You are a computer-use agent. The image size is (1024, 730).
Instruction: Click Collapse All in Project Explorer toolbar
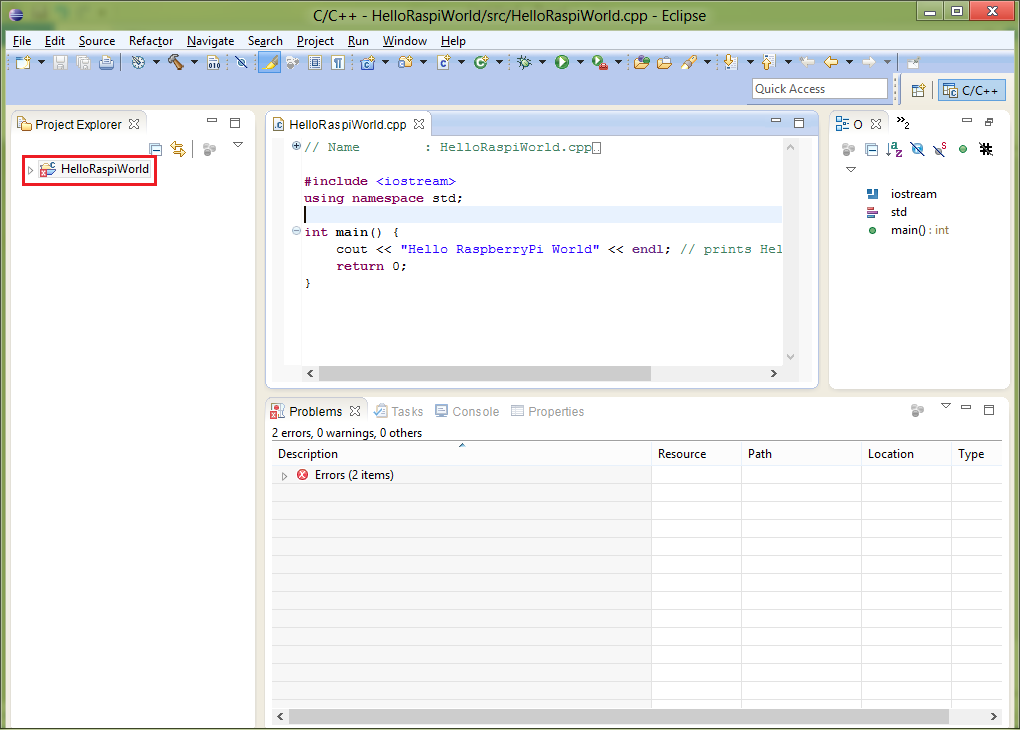(x=155, y=150)
